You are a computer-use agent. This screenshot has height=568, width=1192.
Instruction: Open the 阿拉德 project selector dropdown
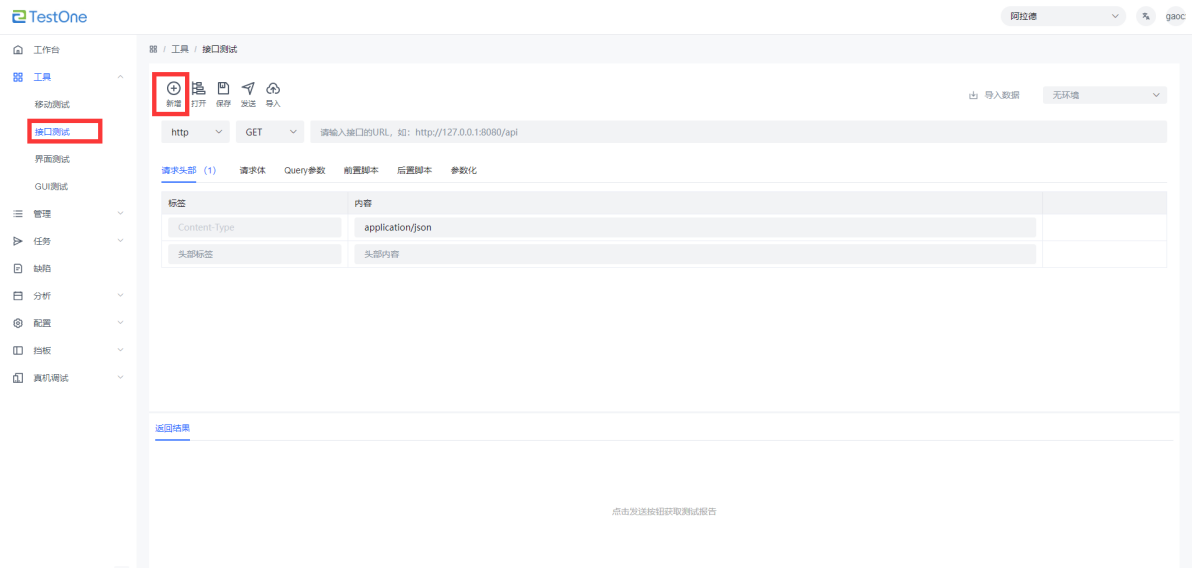pyautogui.click(x=1062, y=16)
